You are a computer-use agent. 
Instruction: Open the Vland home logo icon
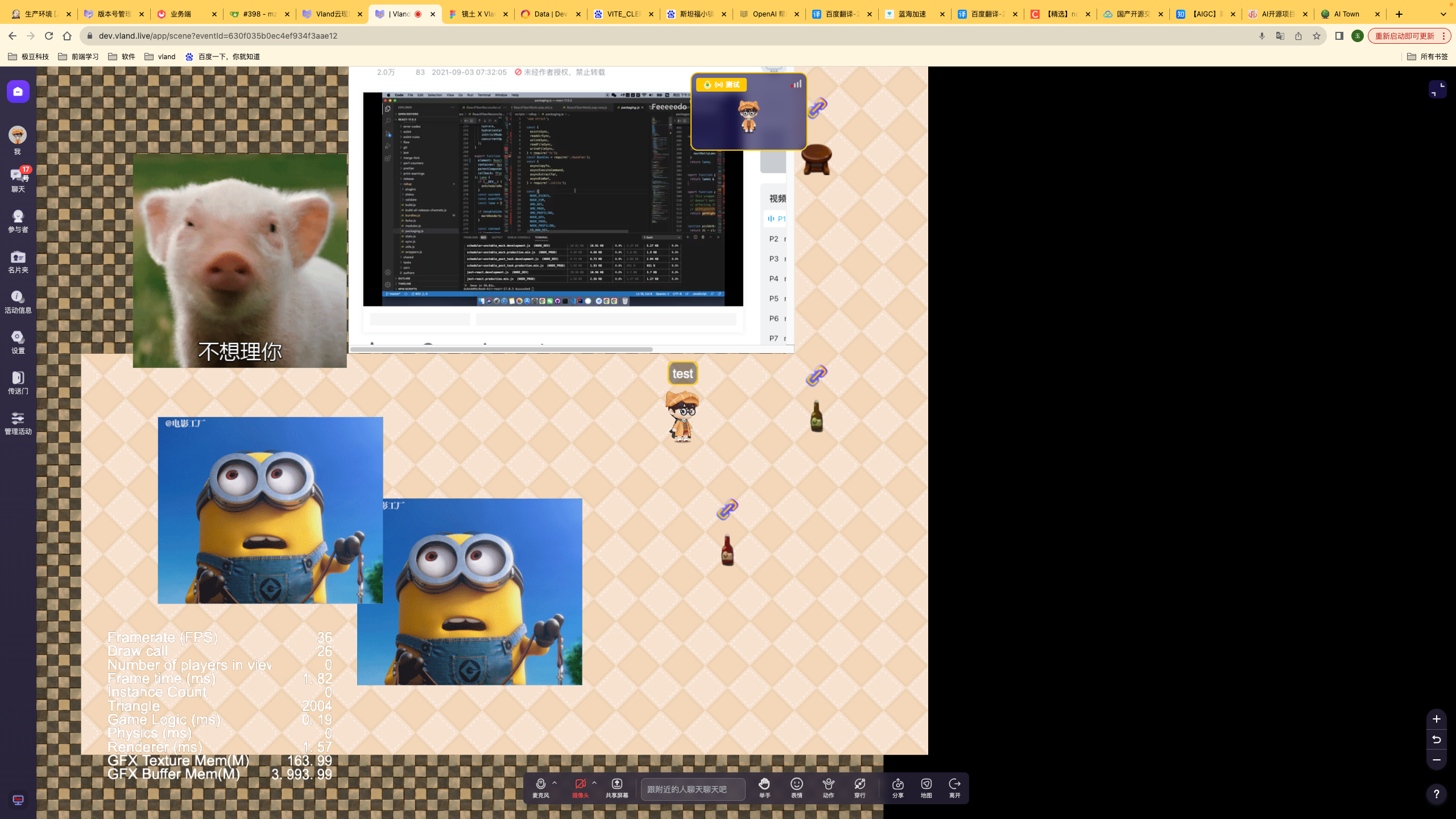click(x=18, y=92)
